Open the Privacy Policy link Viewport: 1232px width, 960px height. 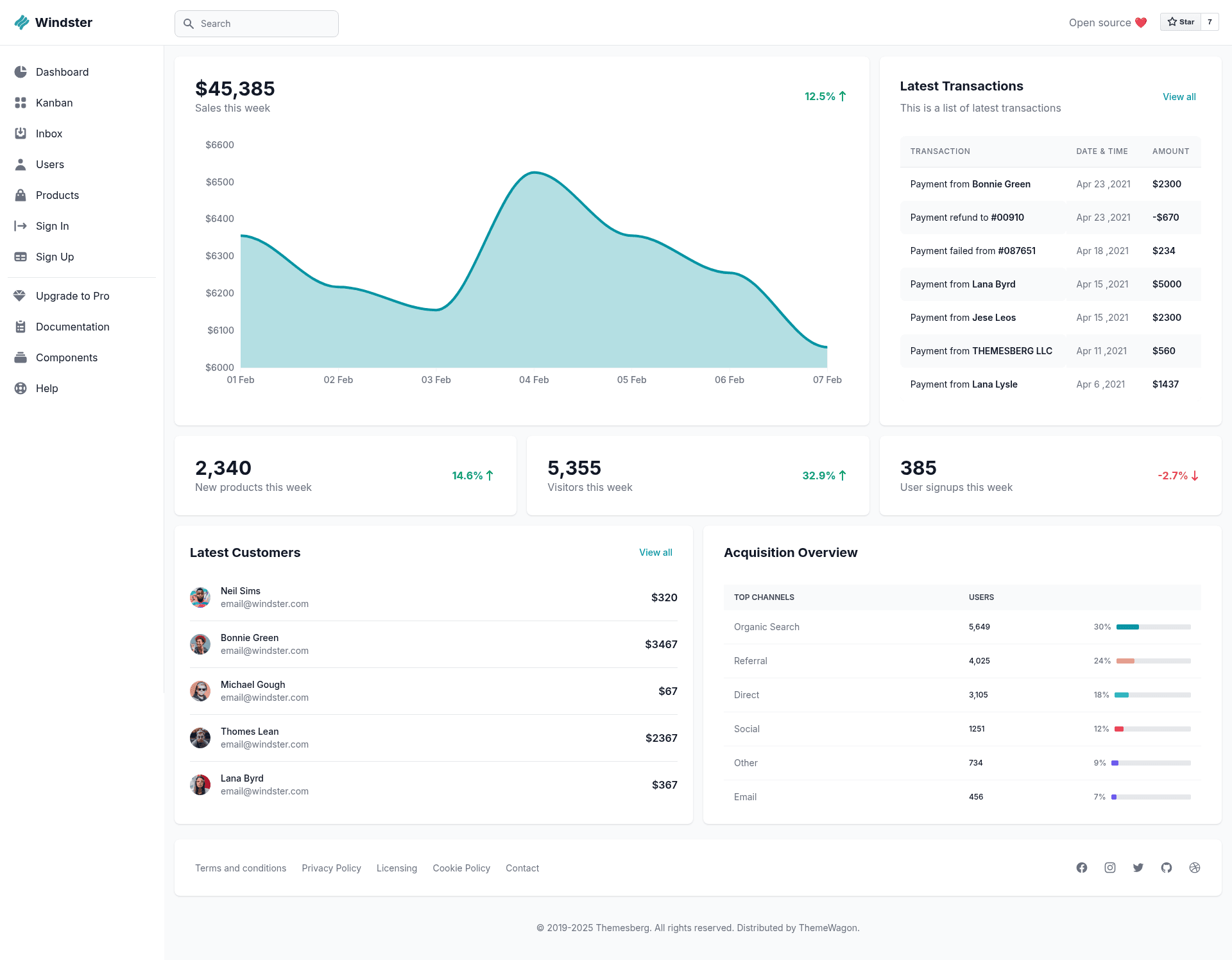coord(331,868)
